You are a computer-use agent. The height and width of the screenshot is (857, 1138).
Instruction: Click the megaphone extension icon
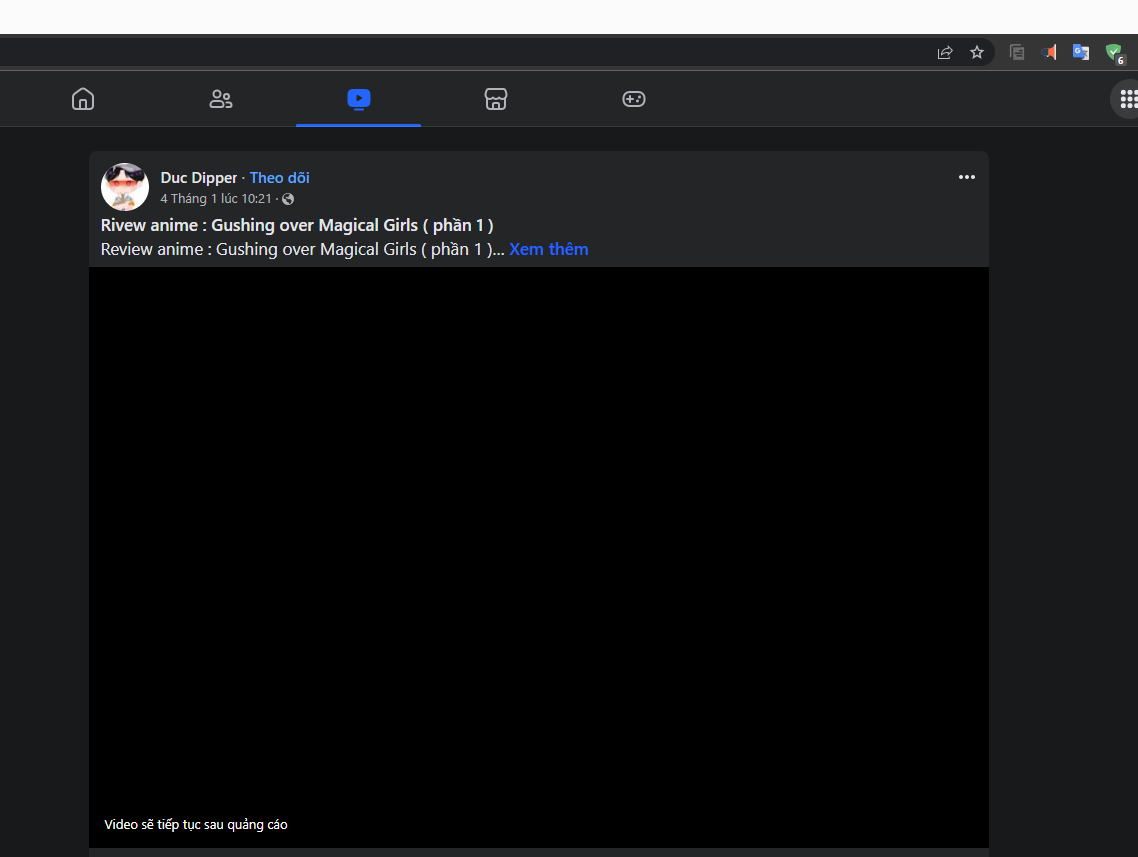click(x=1048, y=51)
